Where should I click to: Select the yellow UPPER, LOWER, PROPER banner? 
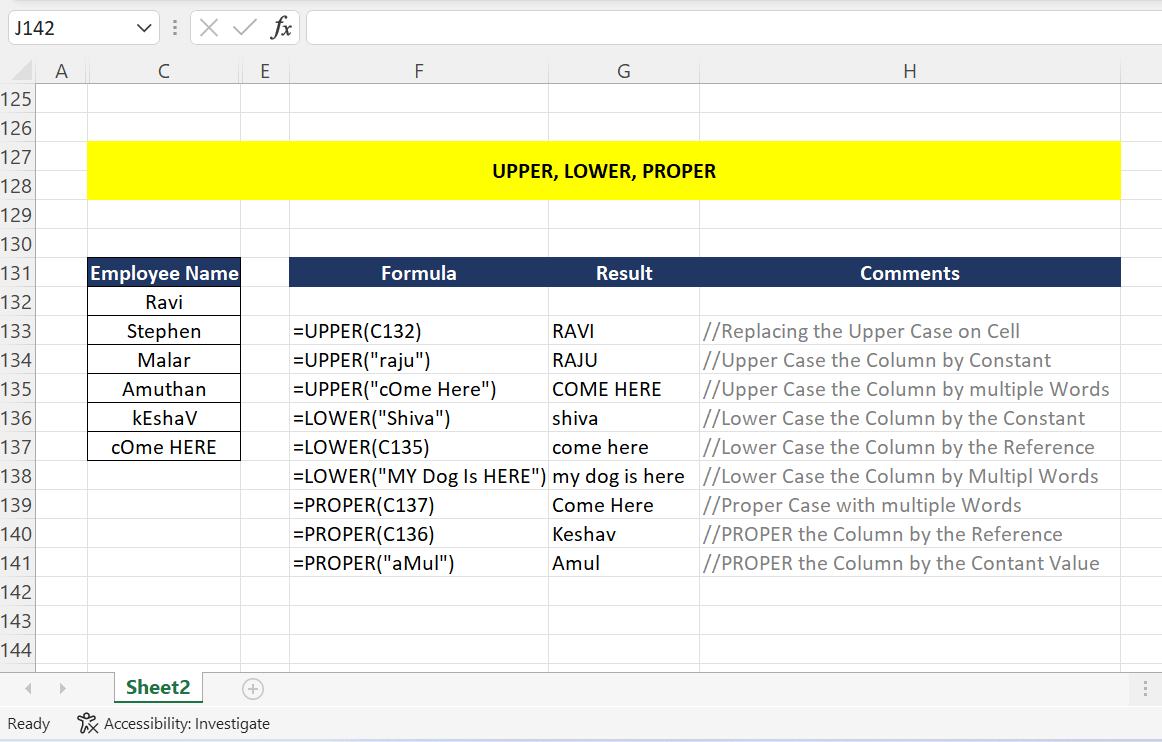604,170
